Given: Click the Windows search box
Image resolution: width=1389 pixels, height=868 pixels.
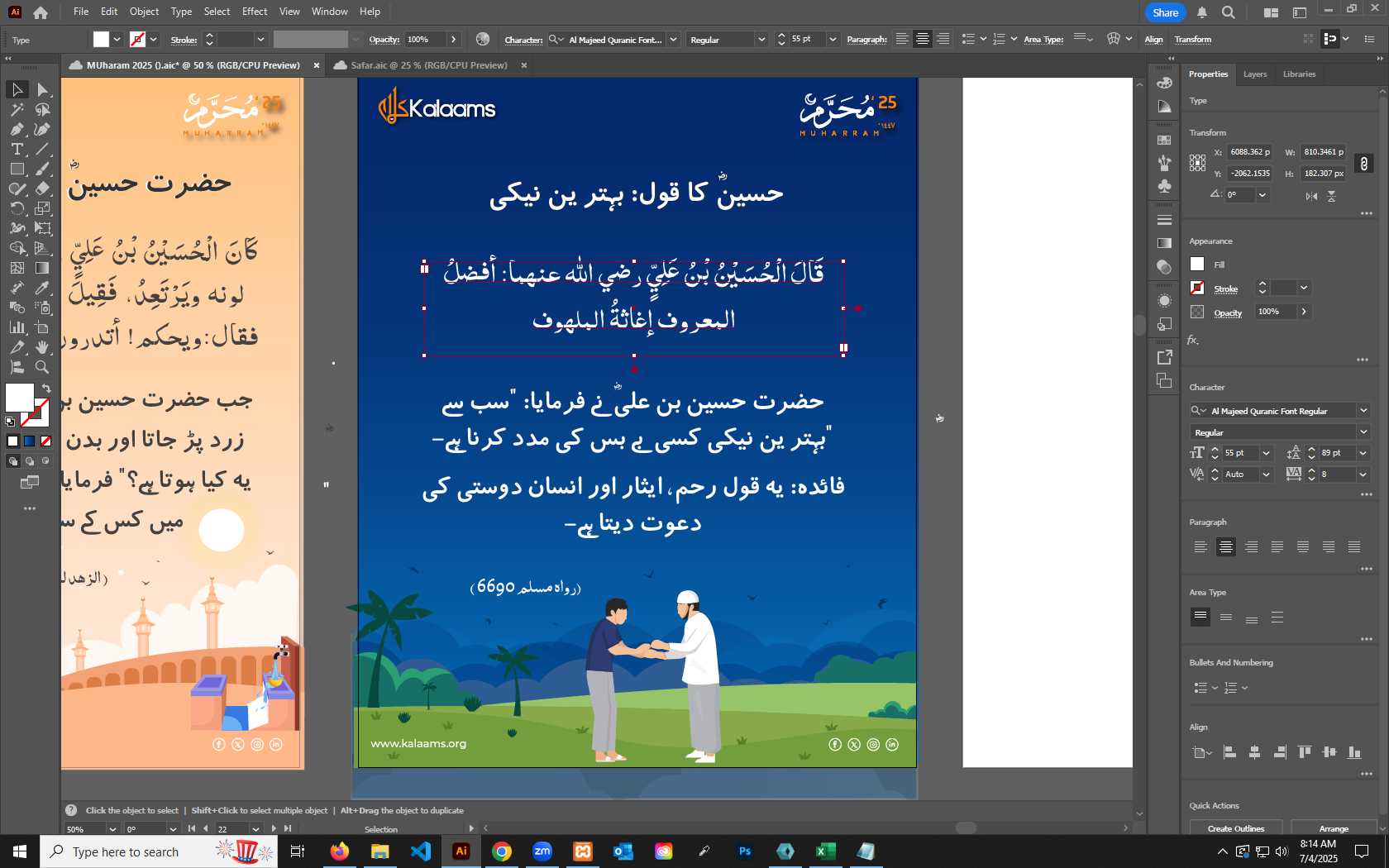Looking at the screenshot, I should [159, 851].
